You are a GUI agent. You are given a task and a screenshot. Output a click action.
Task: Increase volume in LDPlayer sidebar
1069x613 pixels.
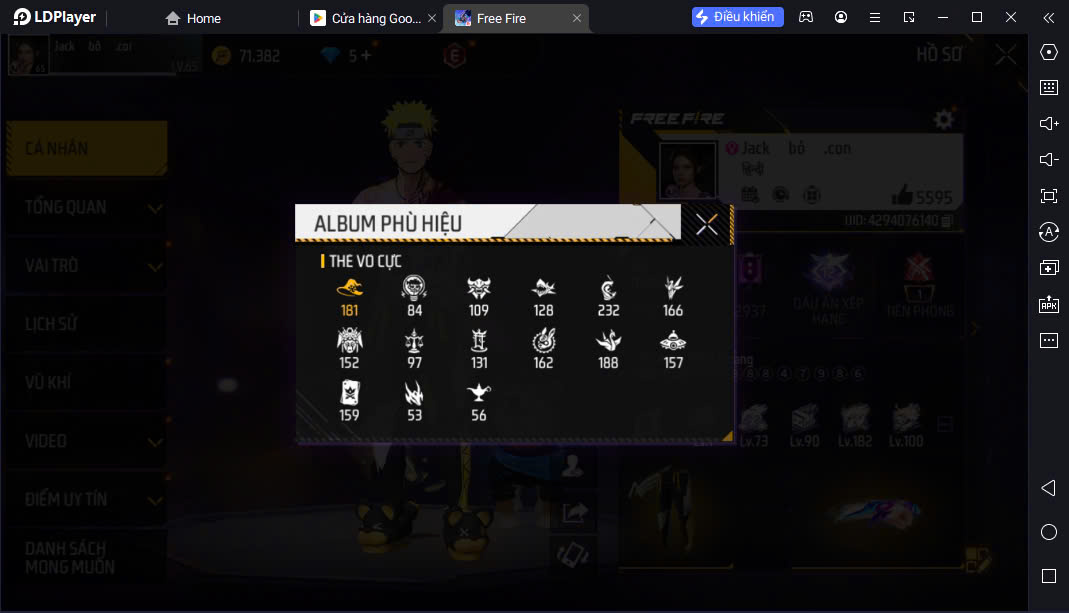tap(1049, 123)
